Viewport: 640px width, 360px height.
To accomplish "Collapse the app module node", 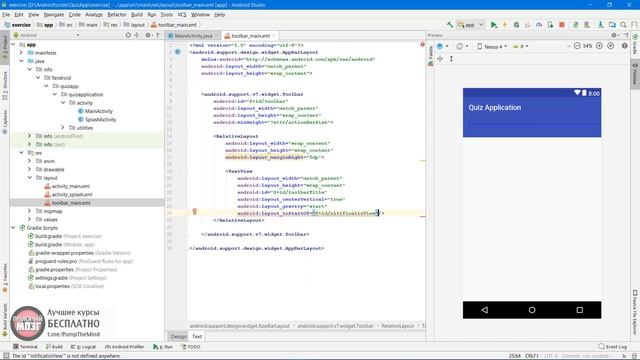I will point(13,44).
